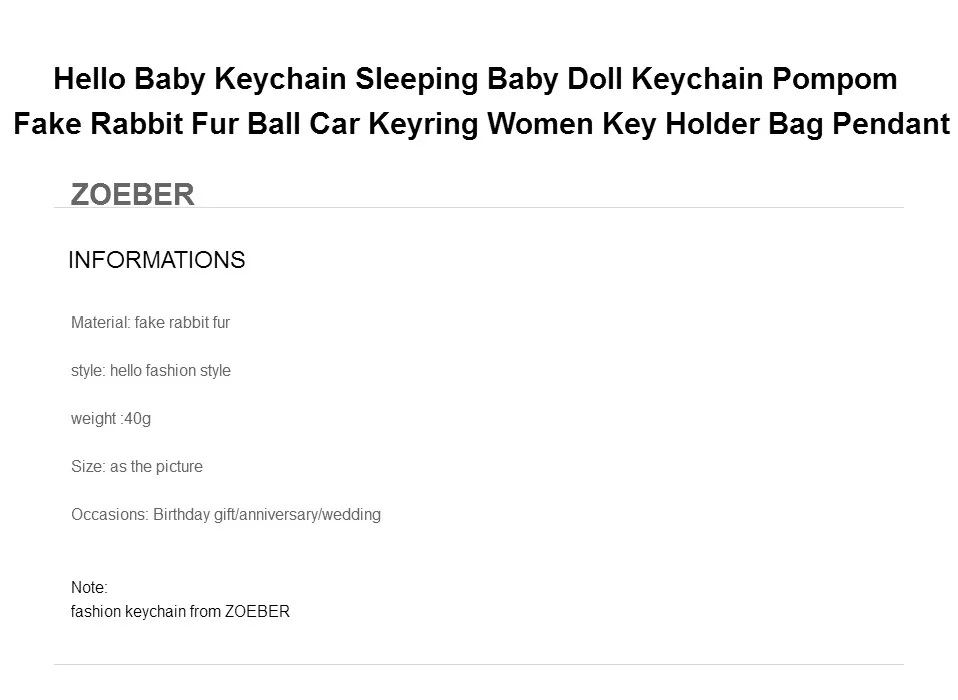
Task: Click anniversary/wedding in the occasions text
Action: click(310, 515)
